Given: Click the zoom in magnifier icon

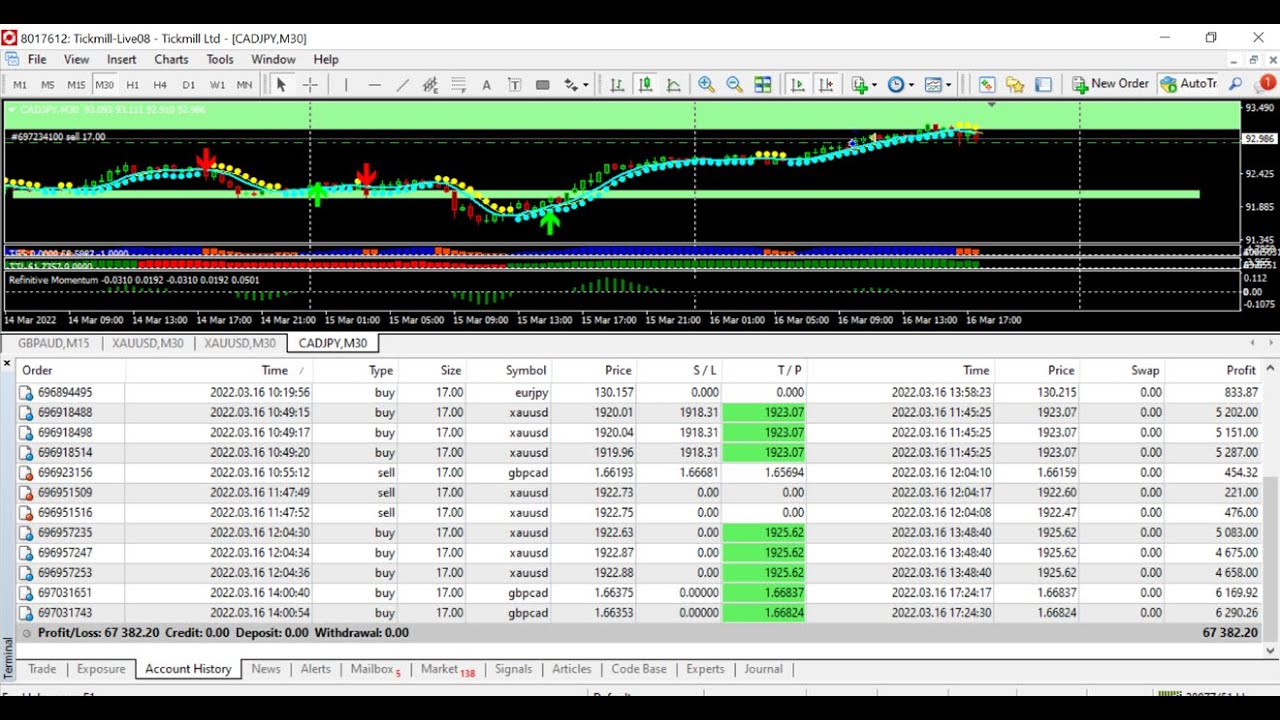Looking at the screenshot, I should coord(706,85).
